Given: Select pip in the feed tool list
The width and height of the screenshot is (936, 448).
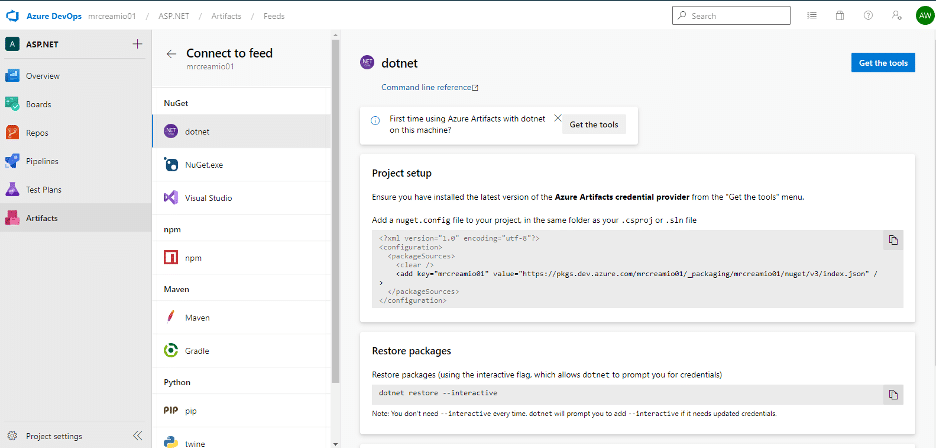Looking at the screenshot, I should 241,410.
